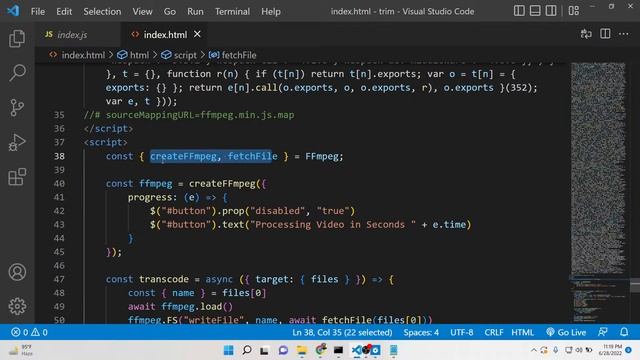Start server with Go Live

tap(566, 332)
